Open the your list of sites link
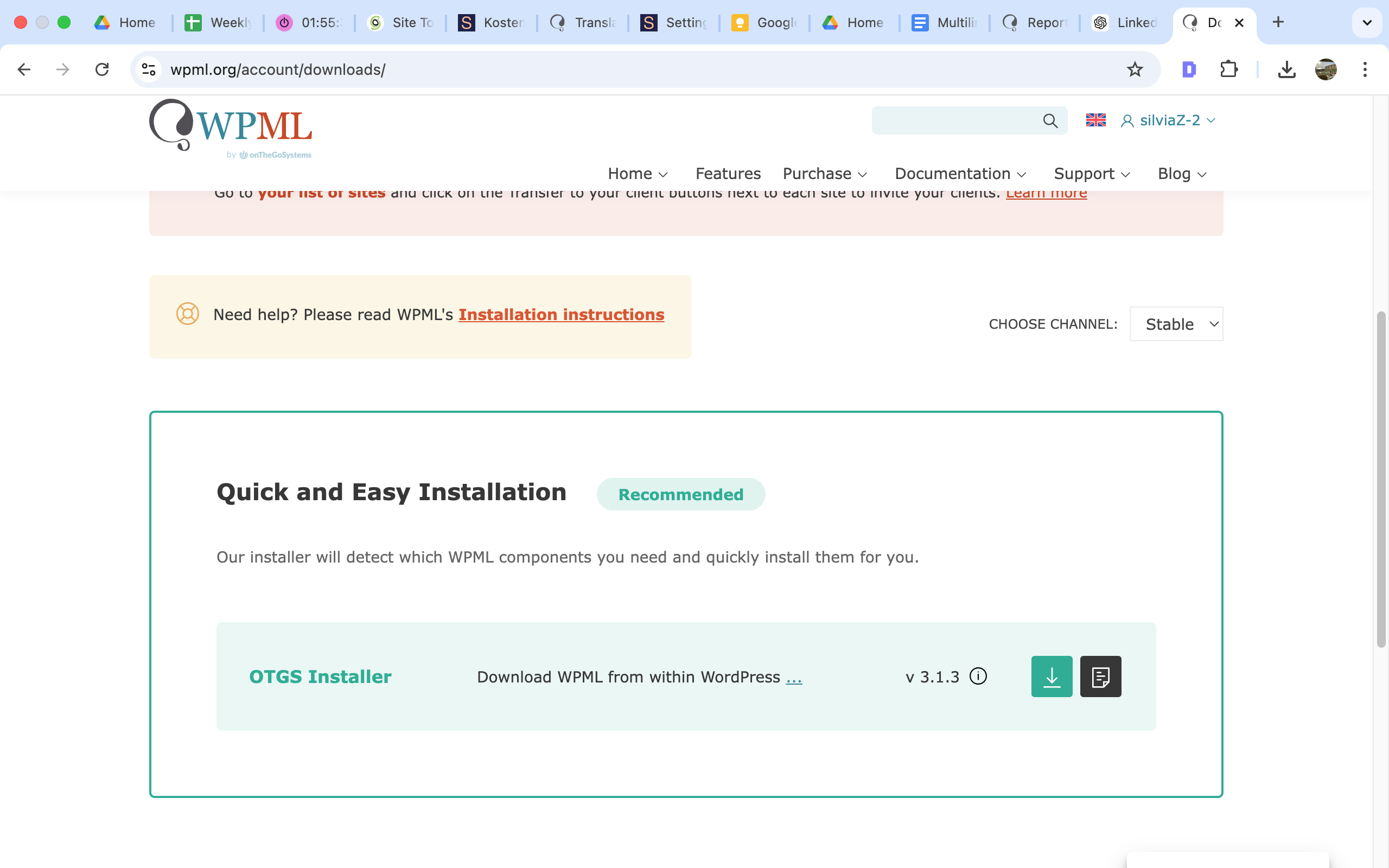1389x868 pixels. 321,195
